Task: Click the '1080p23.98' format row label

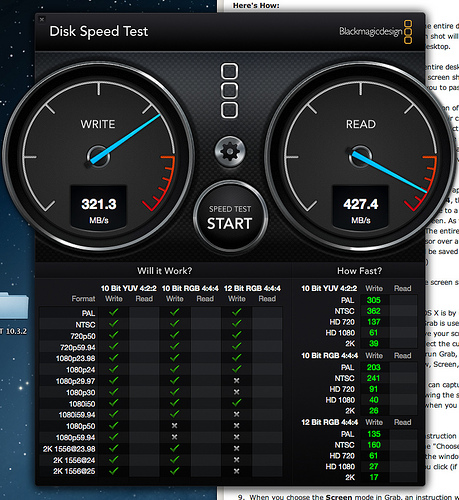Action: click(x=75, y=359)
